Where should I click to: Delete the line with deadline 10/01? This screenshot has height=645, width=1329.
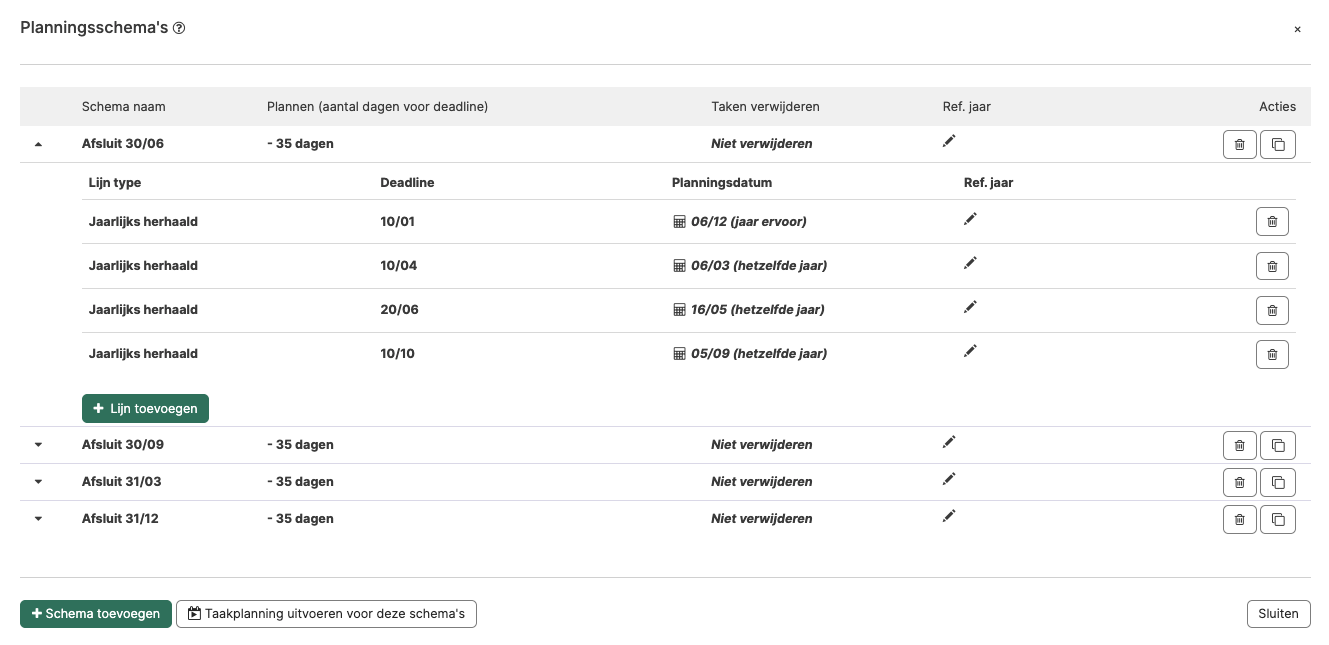point(1272,222)
